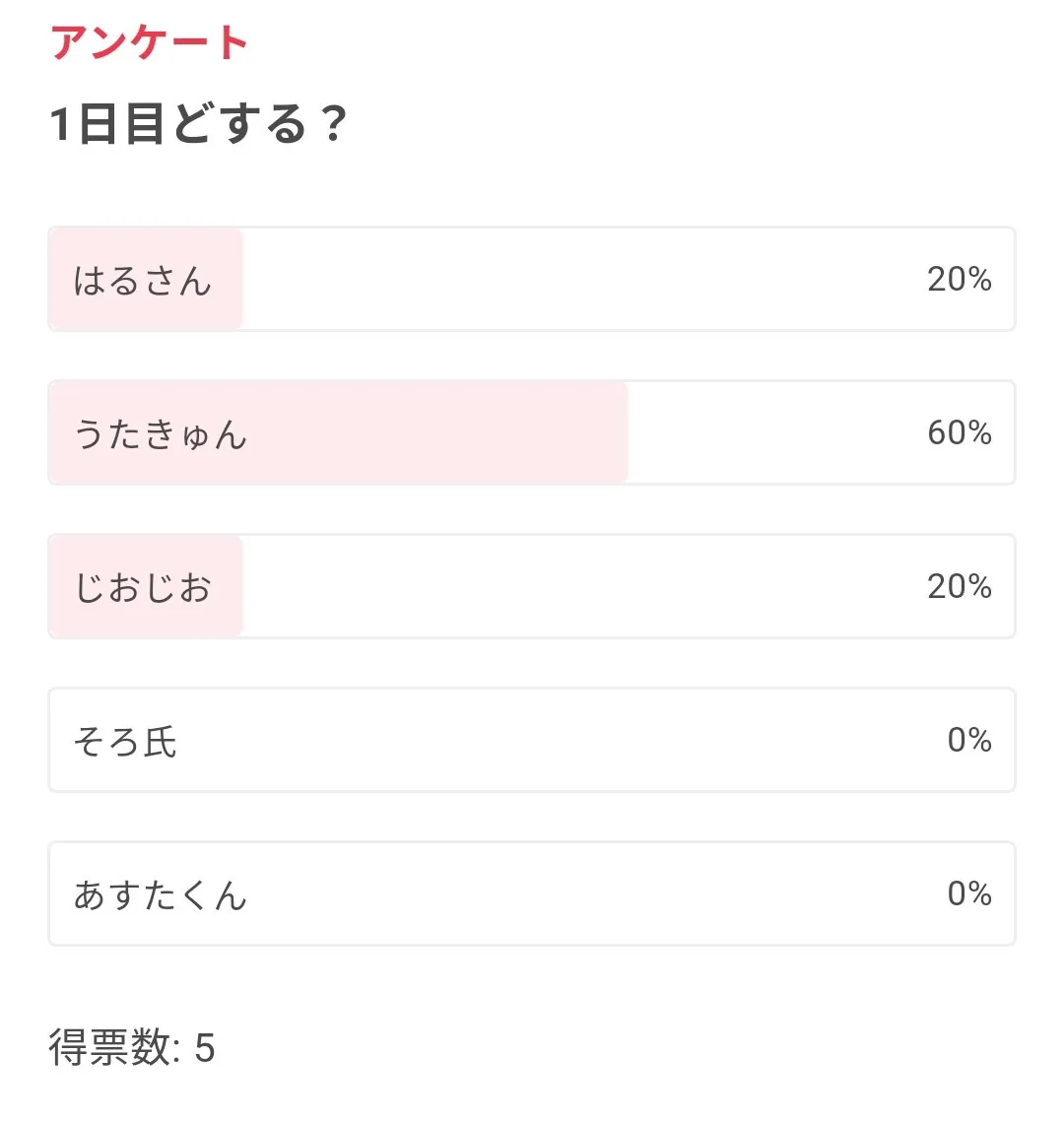This screenshot has width=1064, height=1122.
Task: Pick the そろ氏 poll option
Action: point(532,741)
